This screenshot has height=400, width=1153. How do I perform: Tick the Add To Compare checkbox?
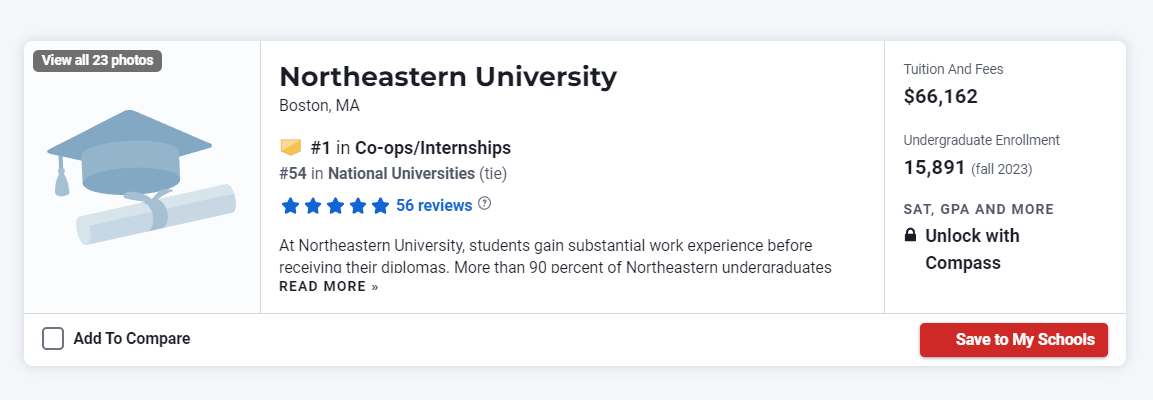point(53,339)
